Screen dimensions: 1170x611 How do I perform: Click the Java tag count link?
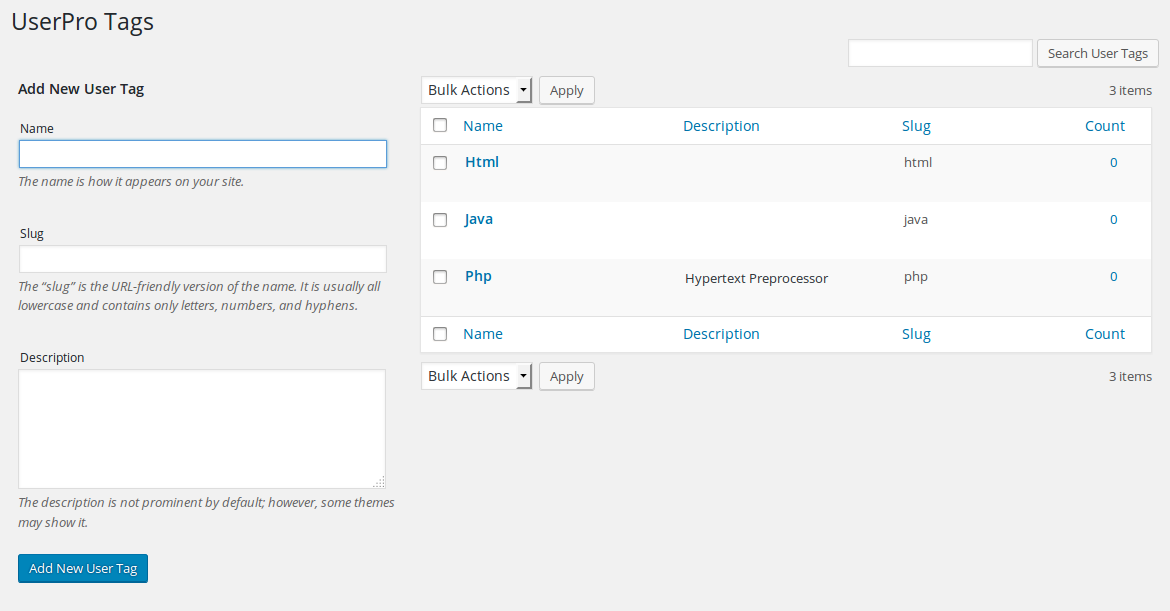(1114, 220)
